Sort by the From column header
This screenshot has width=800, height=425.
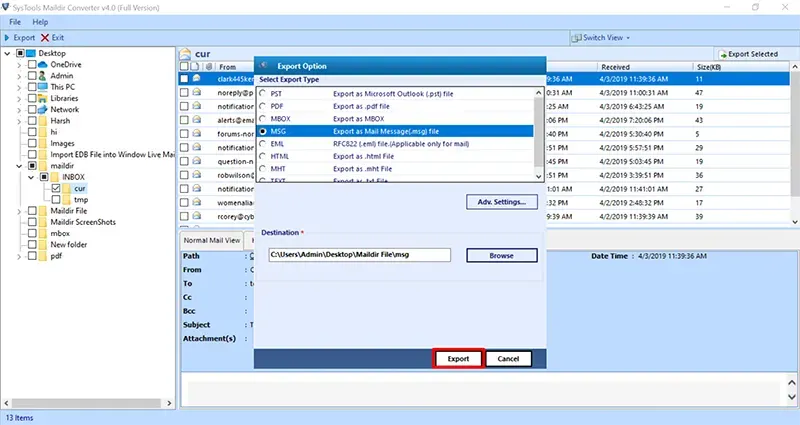click(228, 67)
